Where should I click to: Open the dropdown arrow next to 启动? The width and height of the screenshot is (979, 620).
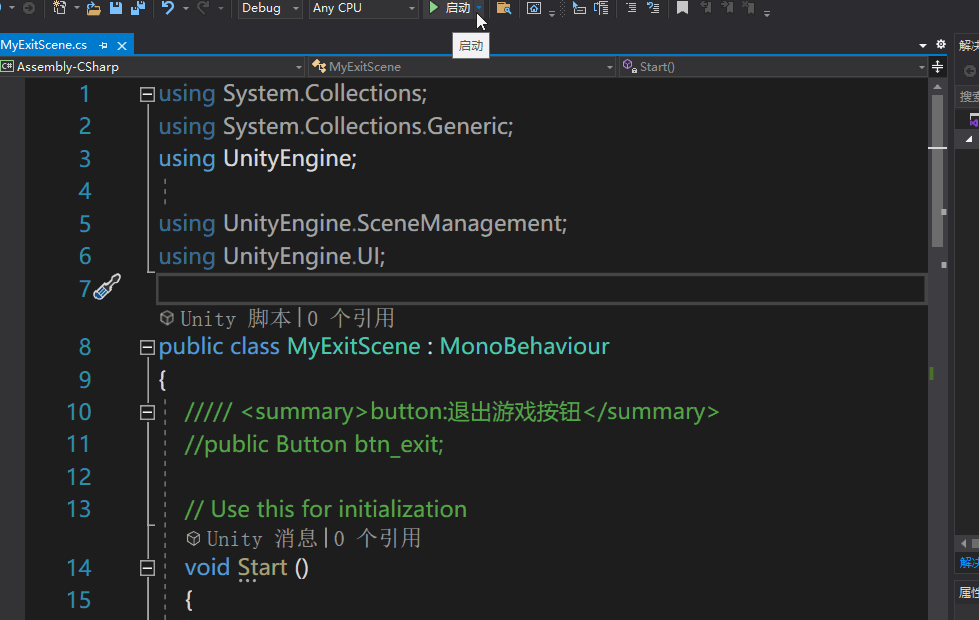click(x=479, y=10)
